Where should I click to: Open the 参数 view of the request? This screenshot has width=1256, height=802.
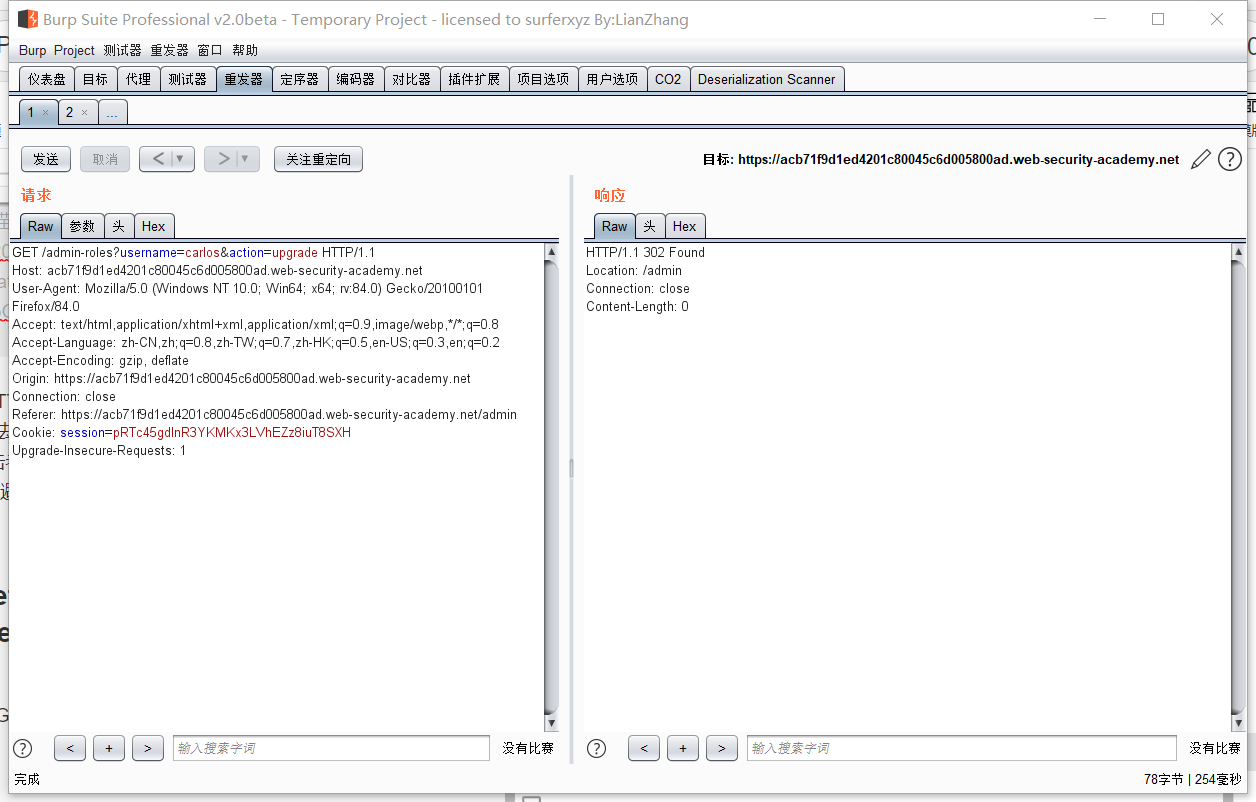click(x=82, y=226)
